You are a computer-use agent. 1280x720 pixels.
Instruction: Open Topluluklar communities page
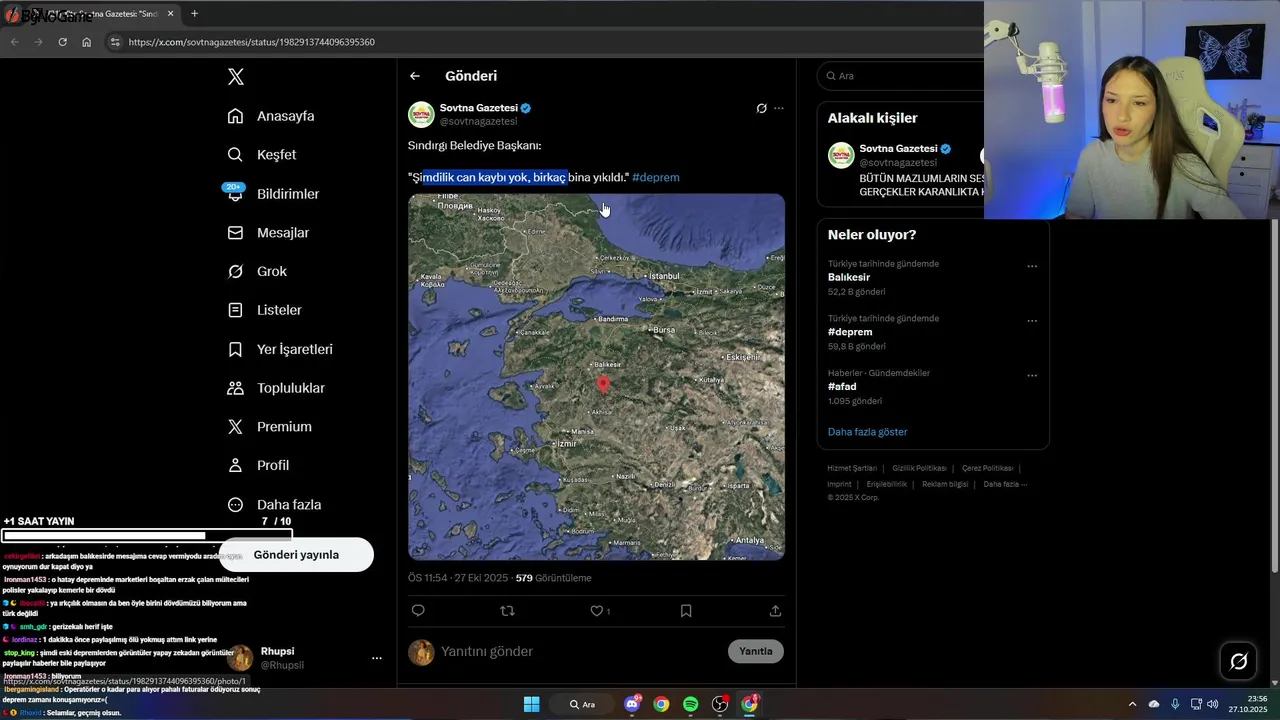click(x=276, y=388)
